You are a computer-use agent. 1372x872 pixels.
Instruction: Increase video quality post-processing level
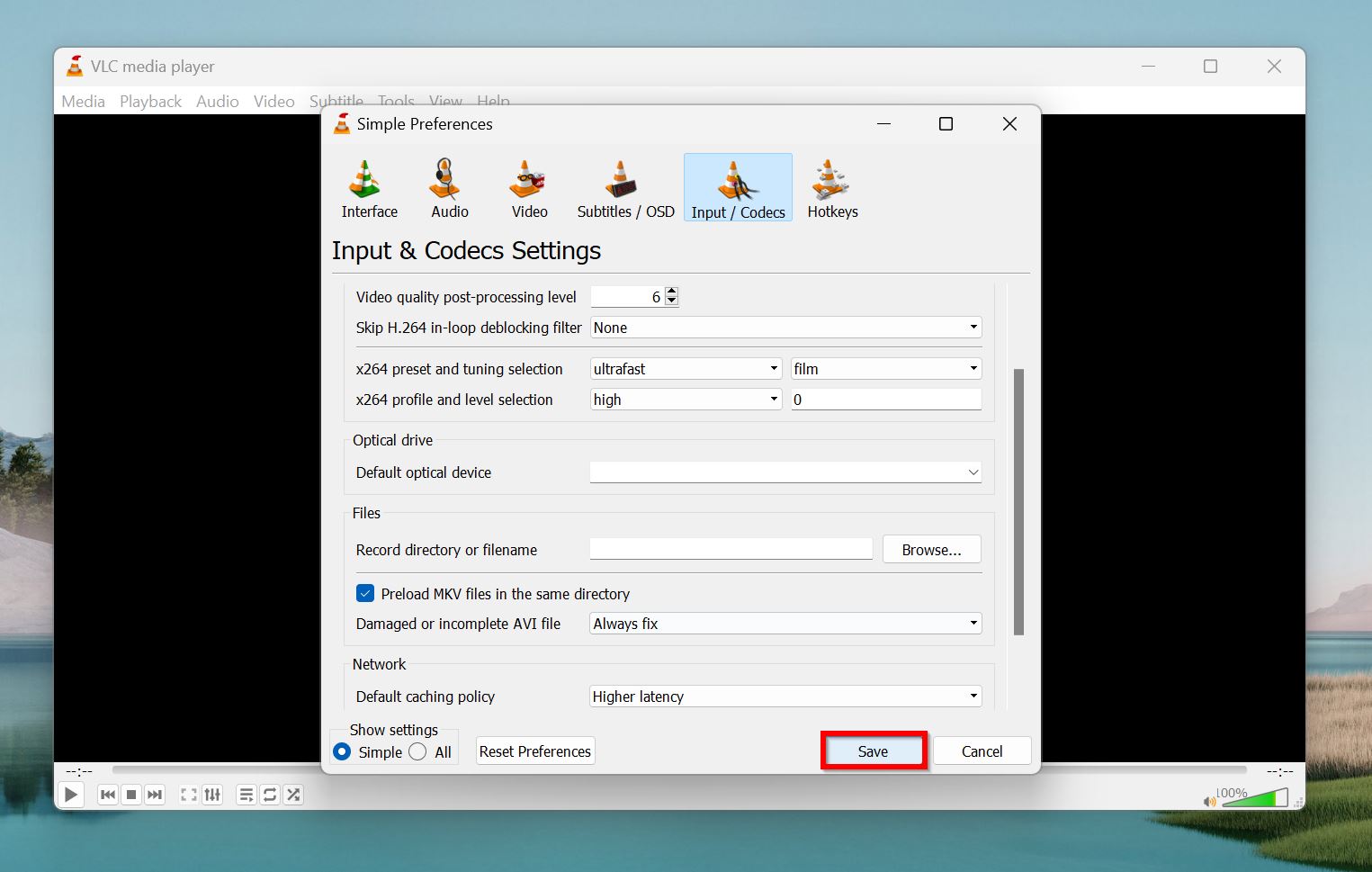coord(671,292)
